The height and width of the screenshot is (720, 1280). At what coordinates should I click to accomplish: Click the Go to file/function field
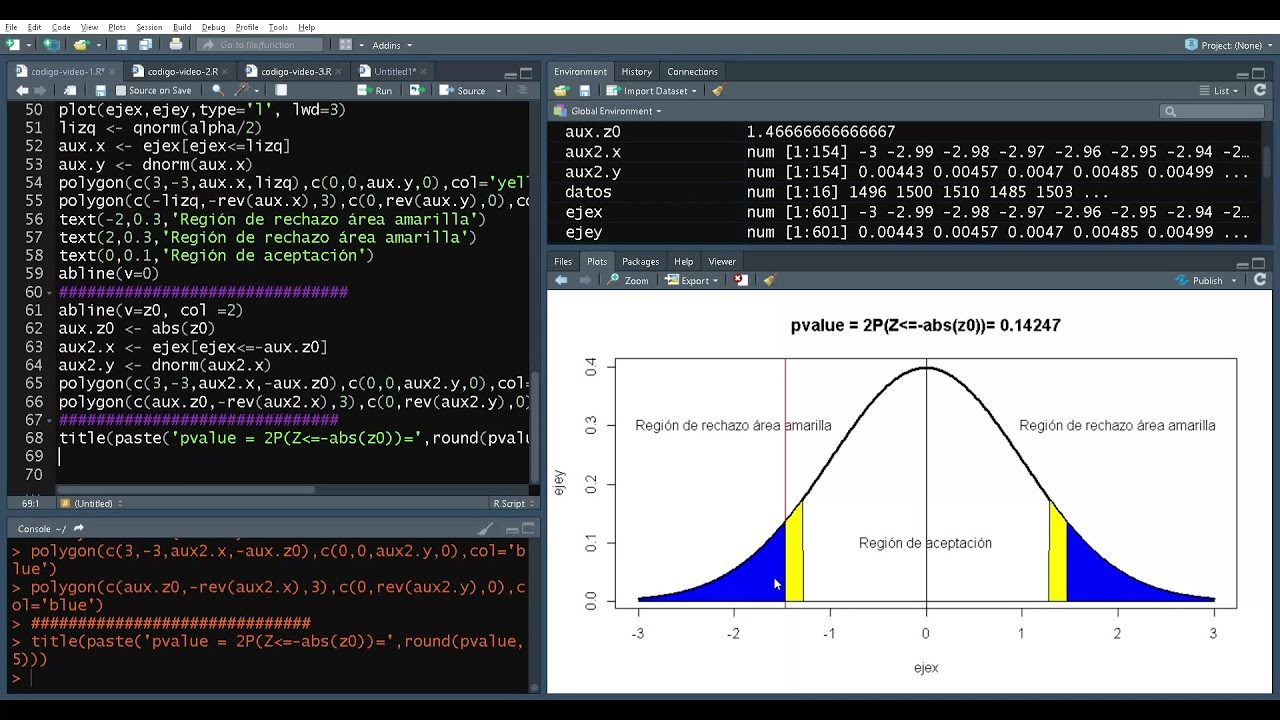(260, 45)
